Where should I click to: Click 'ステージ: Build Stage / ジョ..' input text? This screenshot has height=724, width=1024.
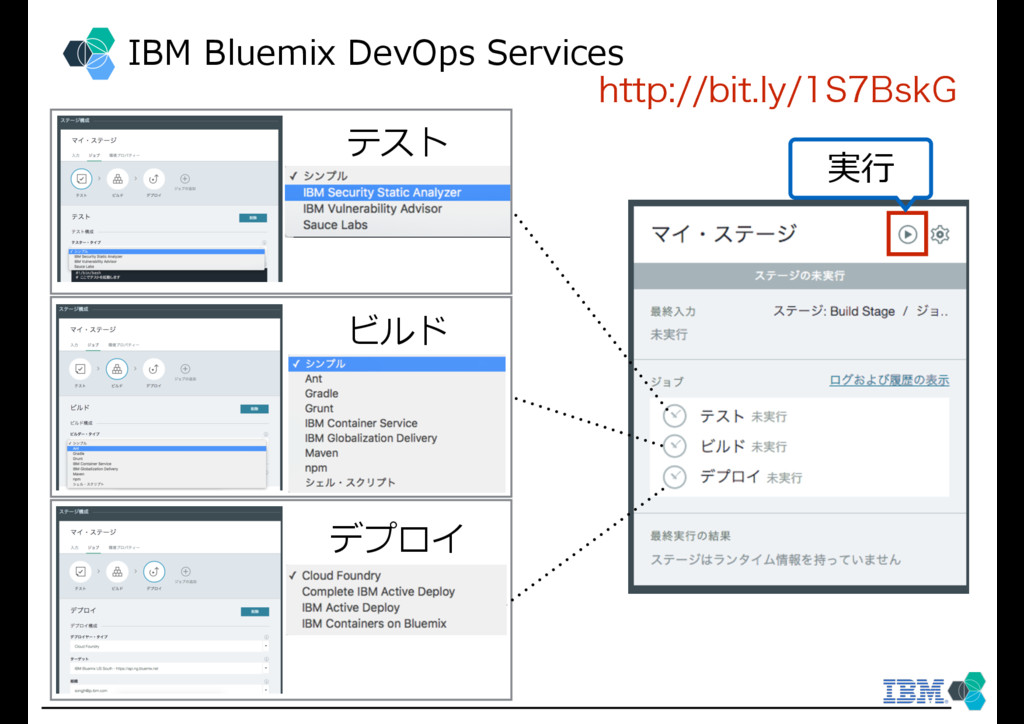pyautogui.click(x=860, y=311)
